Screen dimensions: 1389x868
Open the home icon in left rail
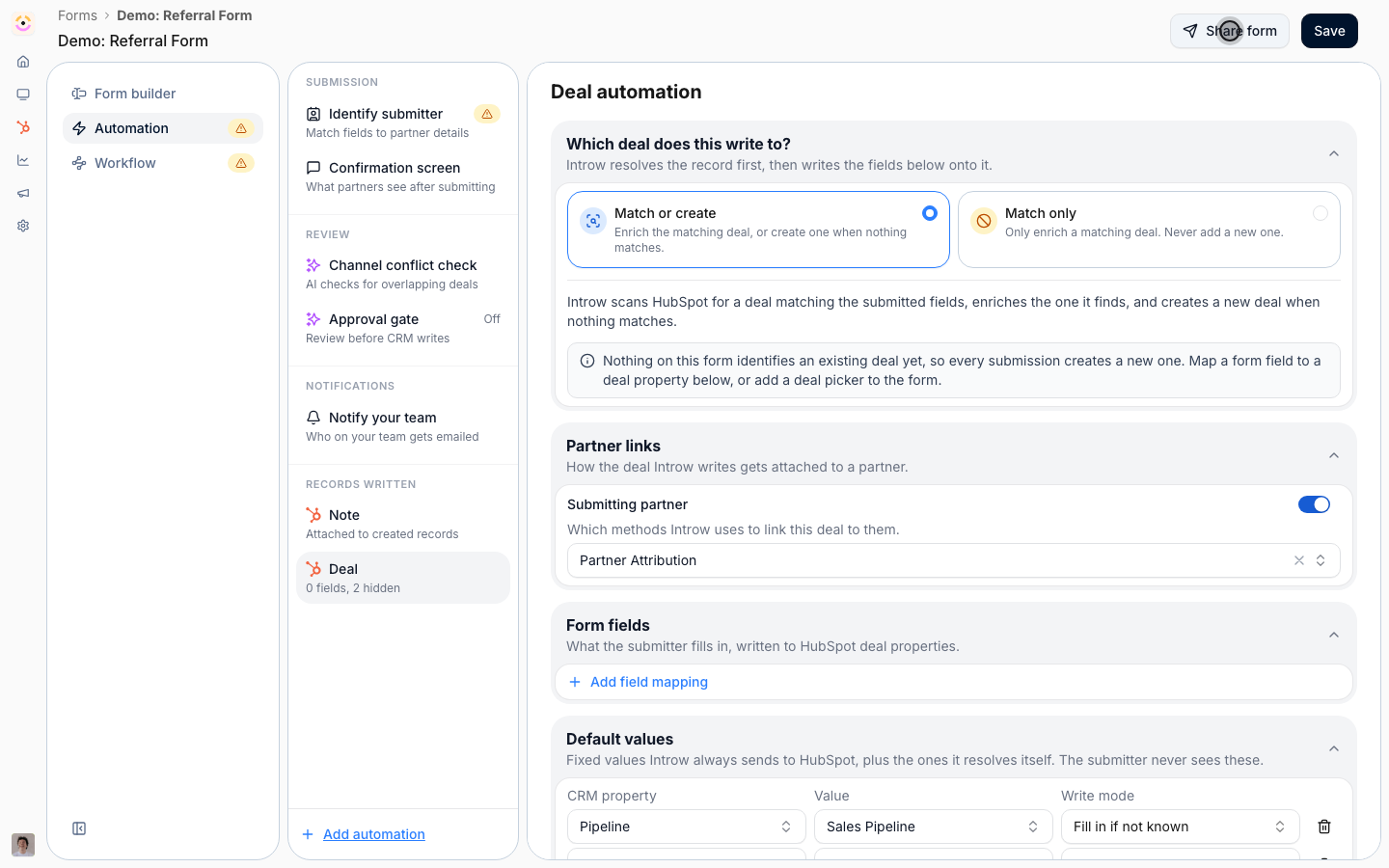point(23,62)
